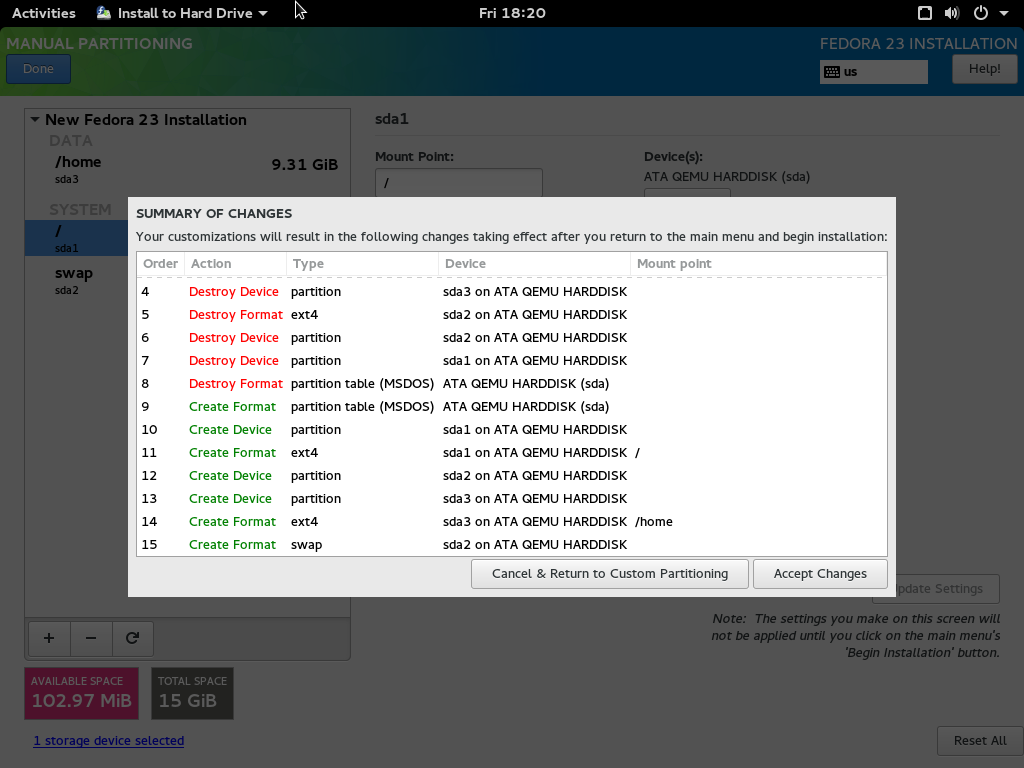This screenshot has height=768, width=1024.
Task: Click the 9.31 GiB size of /home
Action: pos(305,165)
